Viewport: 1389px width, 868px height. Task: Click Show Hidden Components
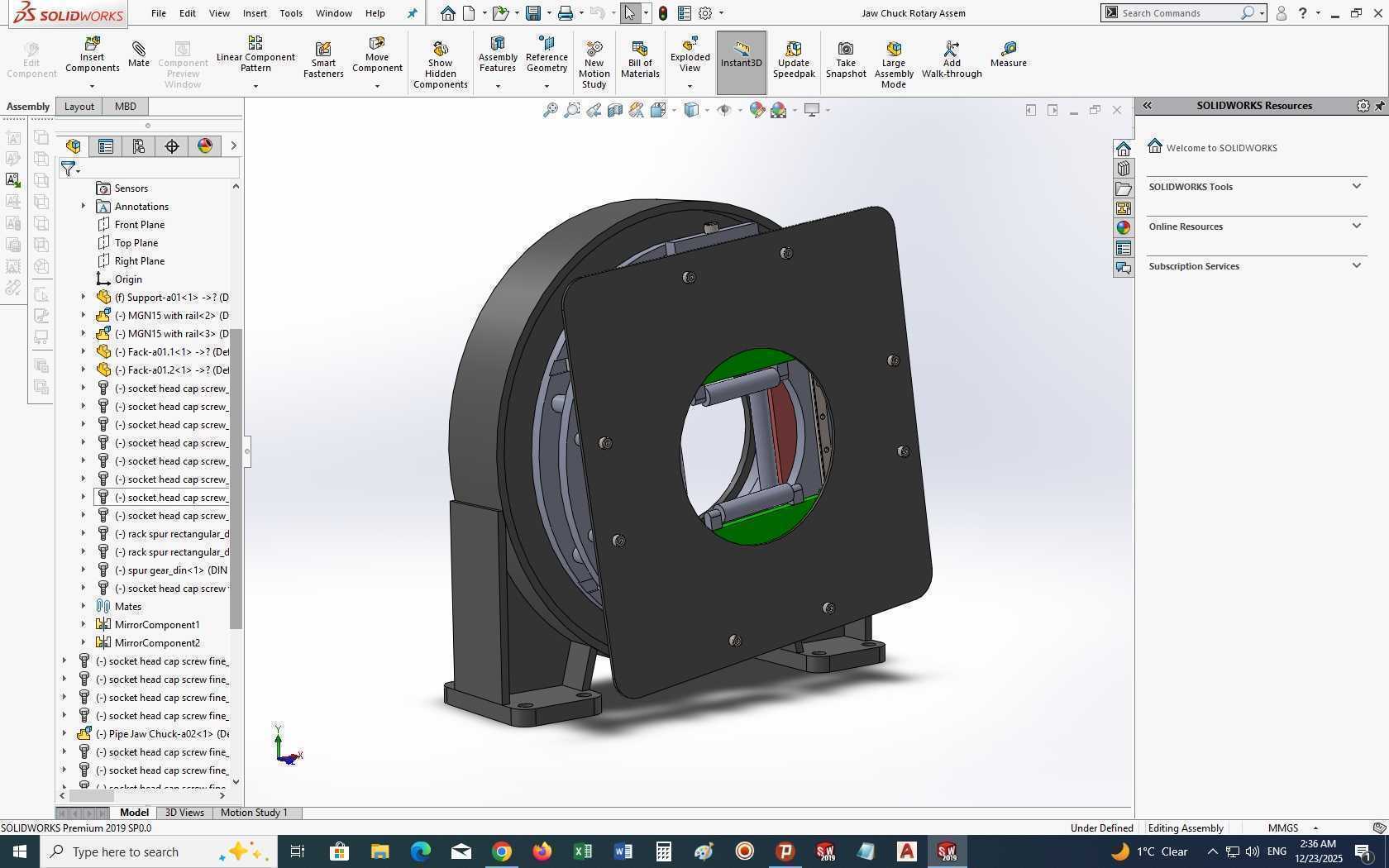tap(440, 65)
